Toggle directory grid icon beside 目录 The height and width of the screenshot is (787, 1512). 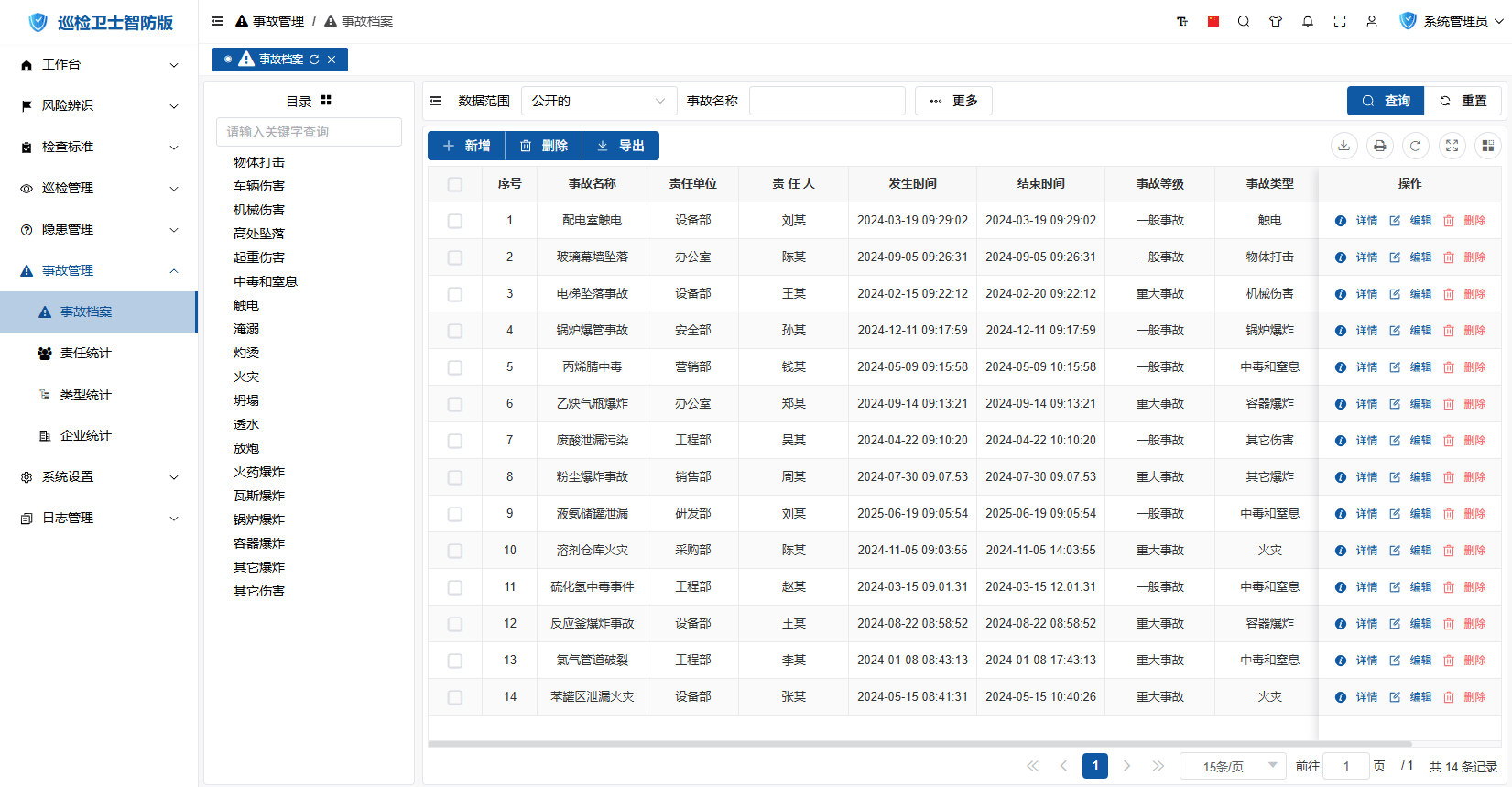click(326, 101)
